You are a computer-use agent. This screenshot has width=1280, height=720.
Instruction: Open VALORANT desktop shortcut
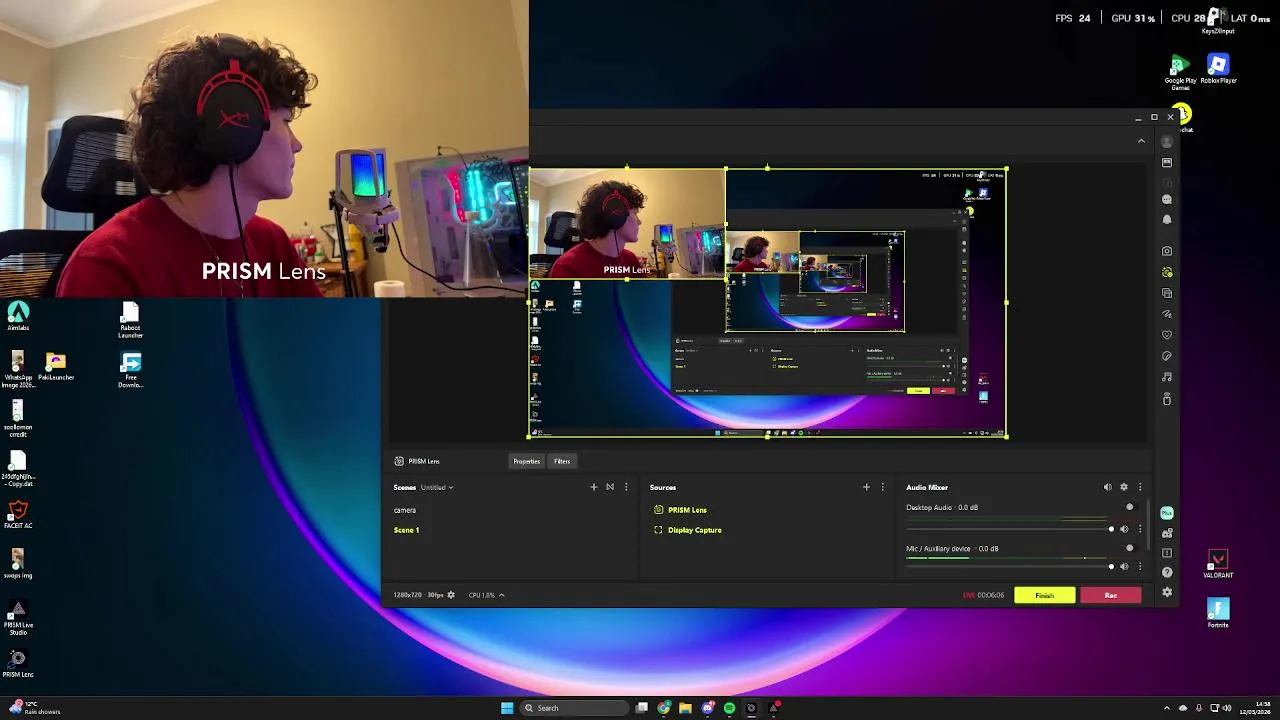(1218, 564)
